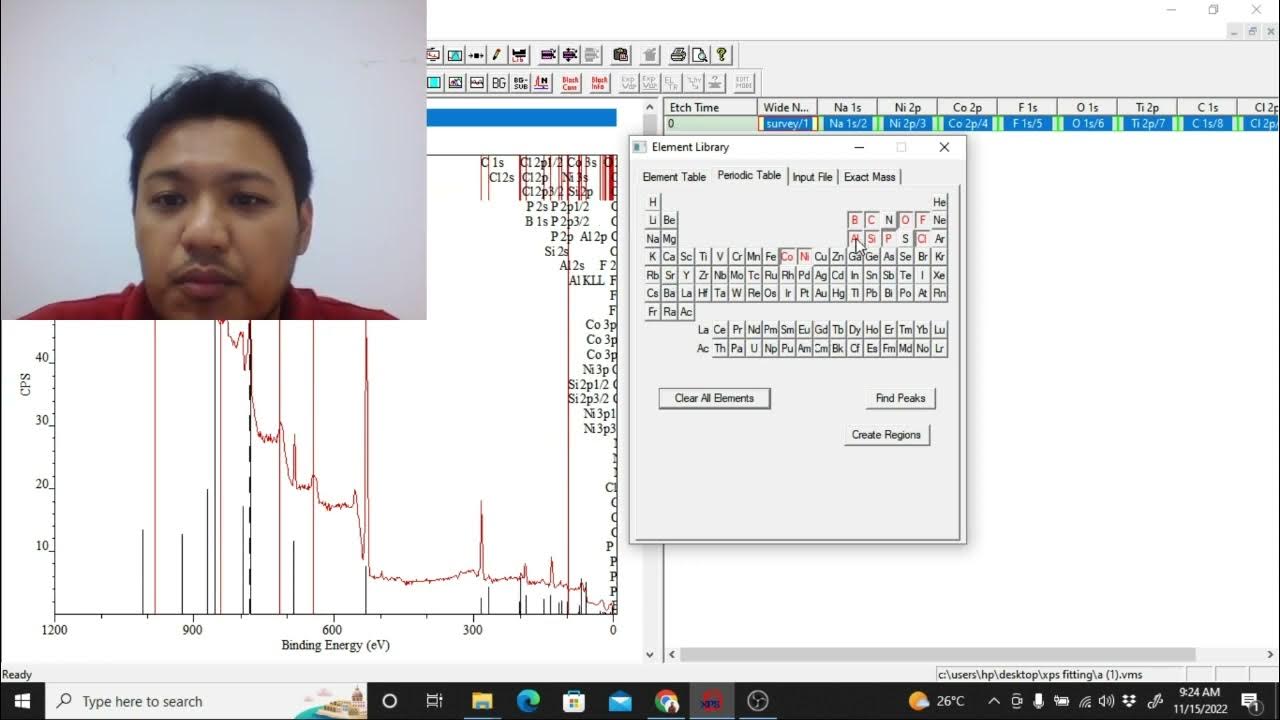Click the BG-SUB background subtract icon

click(x=521, y=82)
